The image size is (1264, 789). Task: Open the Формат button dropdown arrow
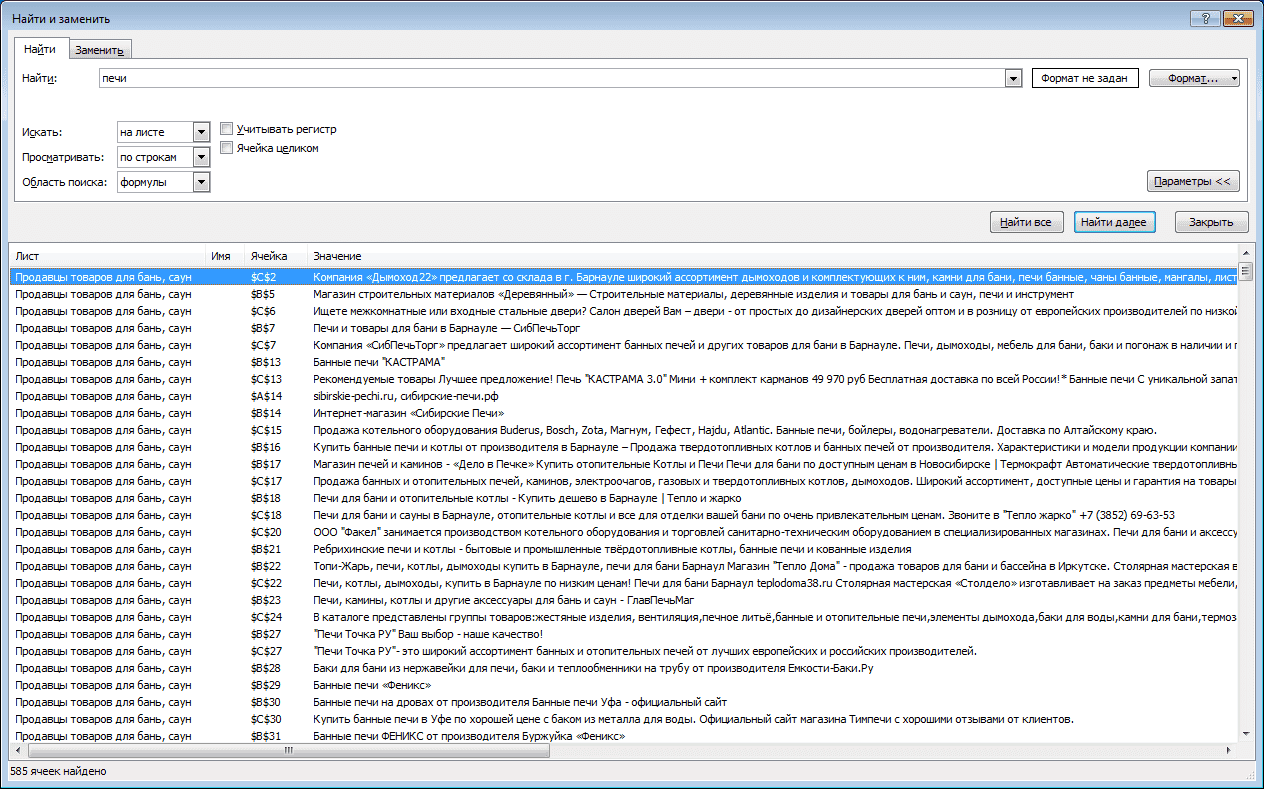pyautogui.click(x=1235, y=78)
